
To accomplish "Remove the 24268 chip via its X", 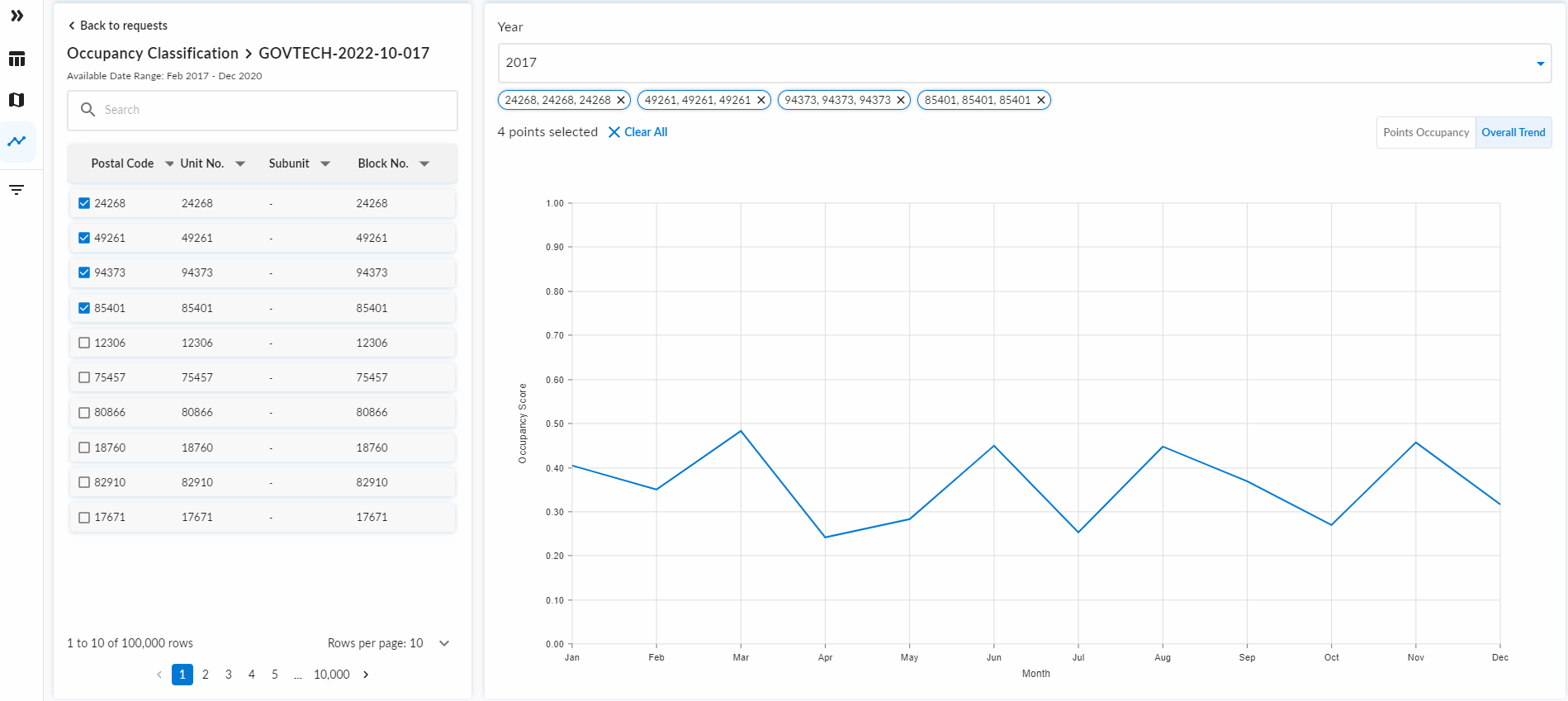I will tap(621, 100).
